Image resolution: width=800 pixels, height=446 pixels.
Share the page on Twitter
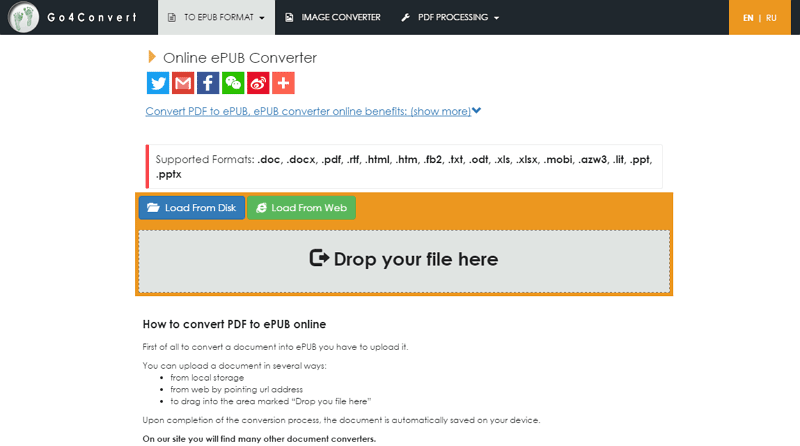158,83
